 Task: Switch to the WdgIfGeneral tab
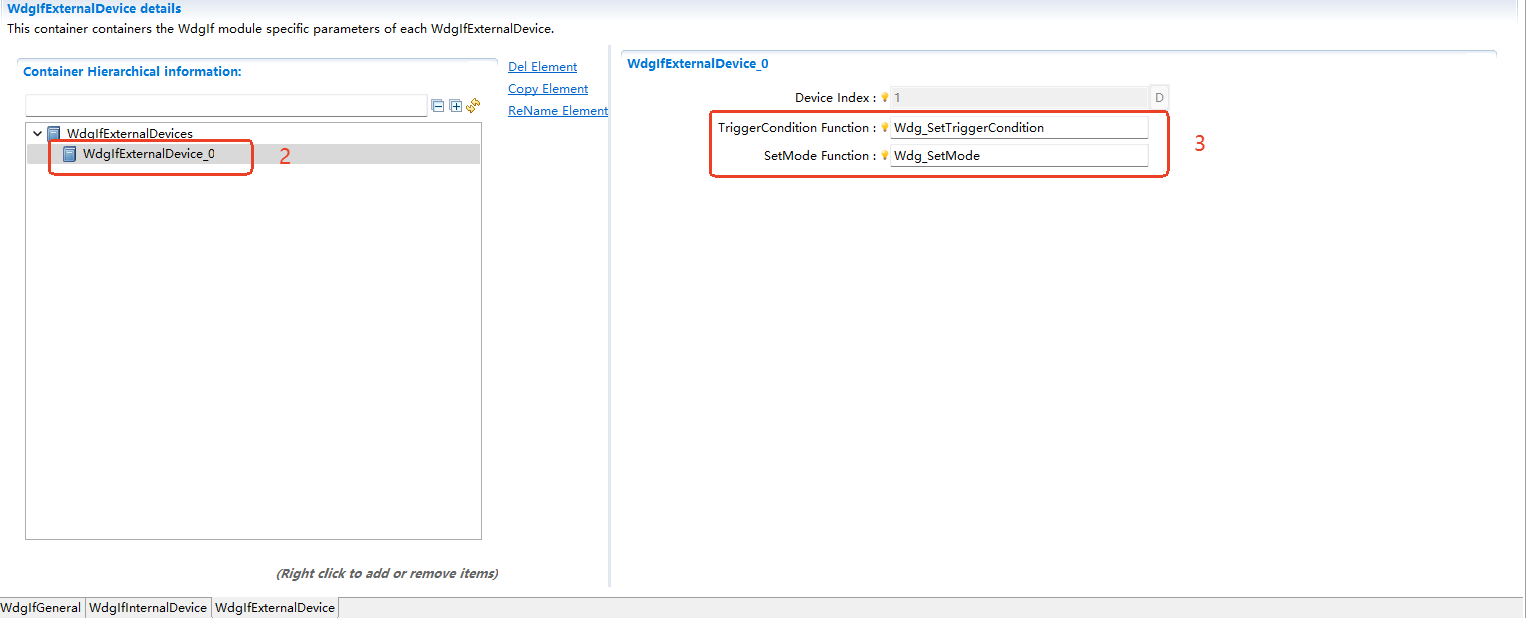coord(40,607)
